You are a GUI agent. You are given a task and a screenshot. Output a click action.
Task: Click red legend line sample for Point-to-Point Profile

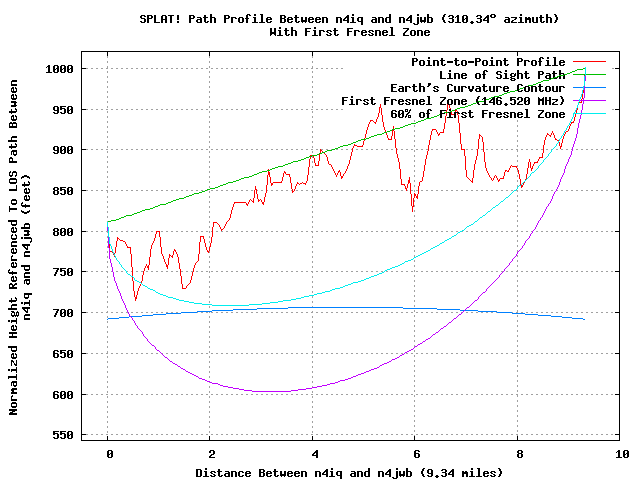(589, 62)
